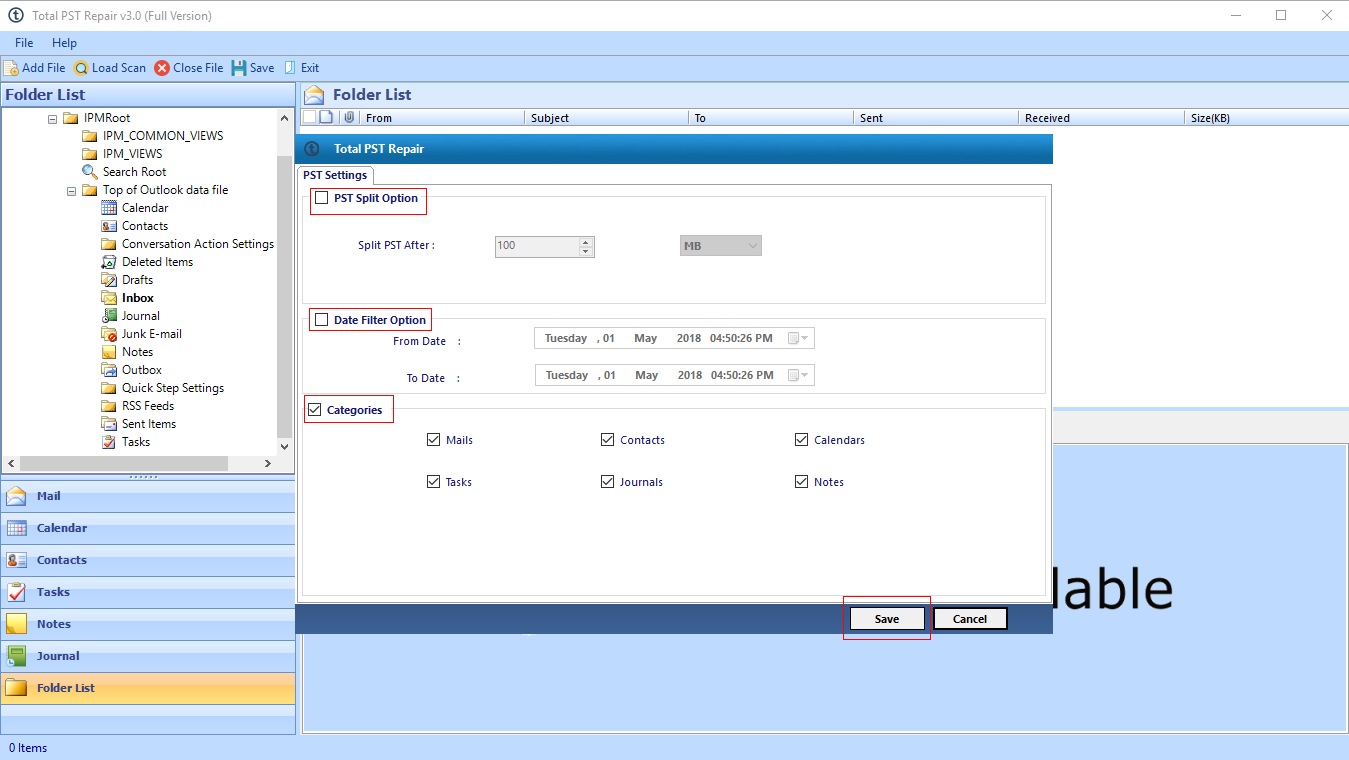Image resolution: width=1349 pixels, height=760 pixels.
Task: Enable the PST Split Option checkbox
Action: point(321,198)
